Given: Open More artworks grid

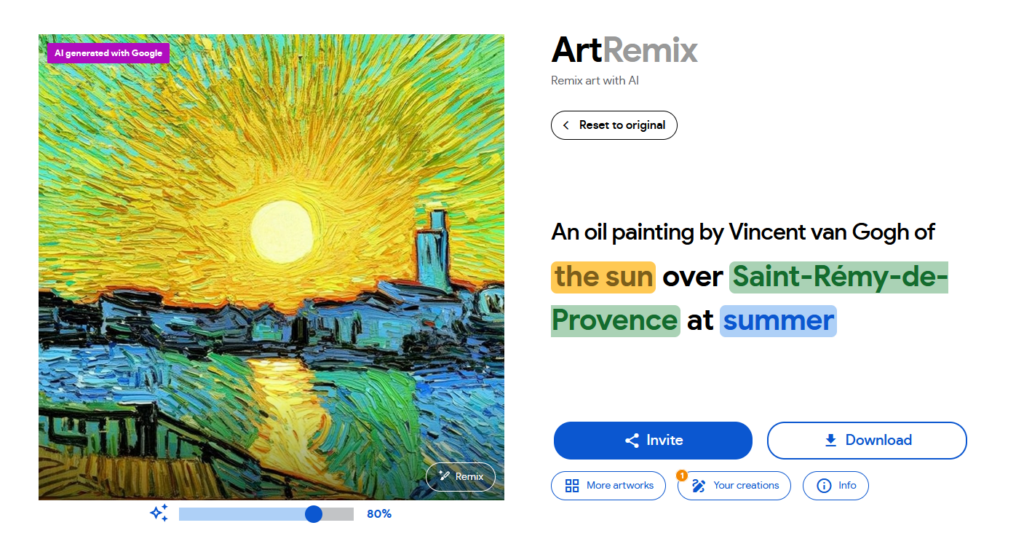Looking at the screenshot, I should (608, 485).
